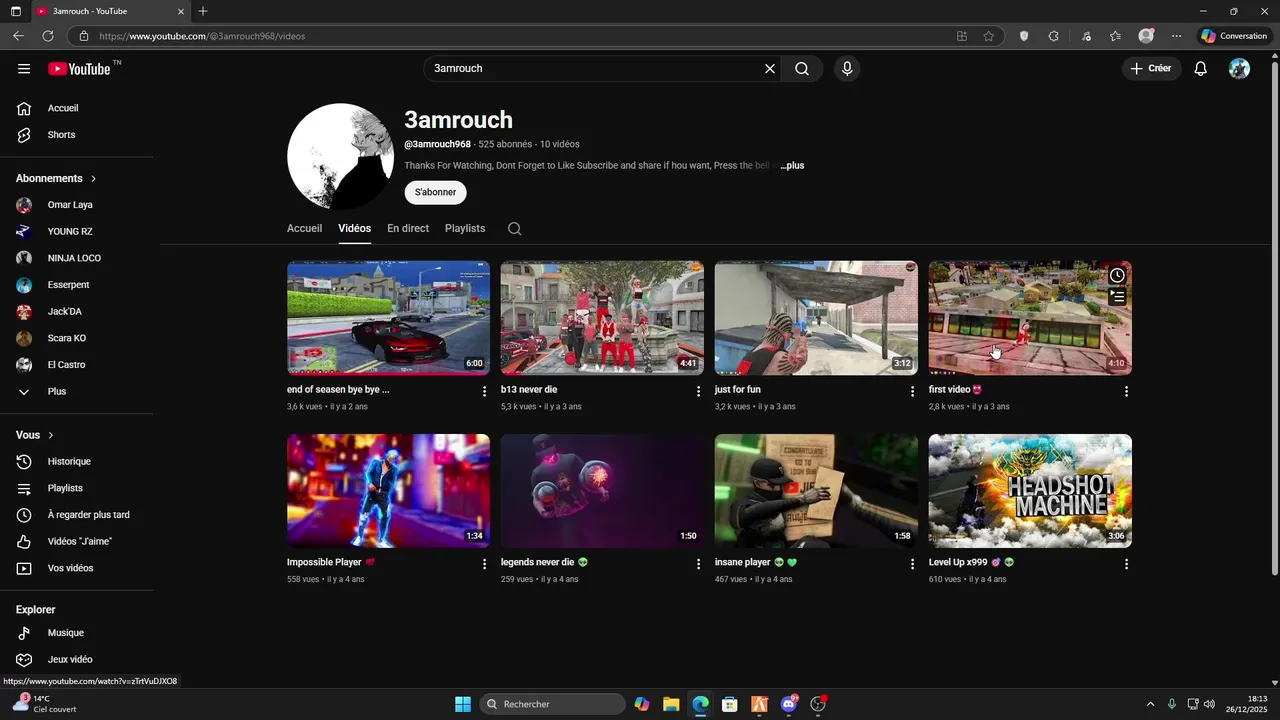Open File Explorer from taskbar
The width and height of the screenshot is (1280, 720).
671,704
